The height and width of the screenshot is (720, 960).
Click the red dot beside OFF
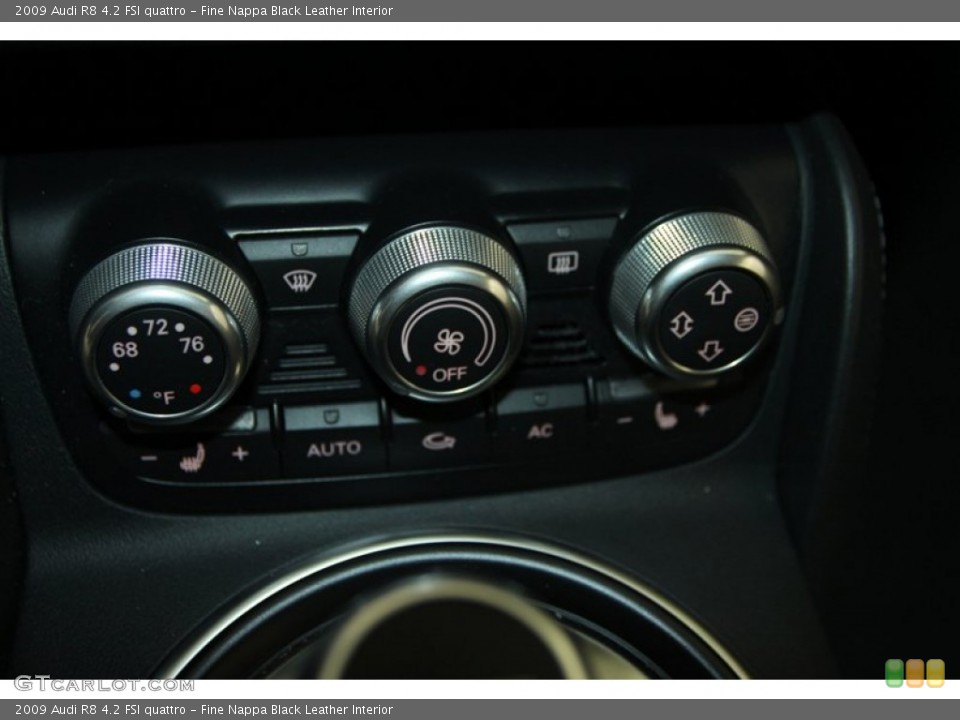point(421,370)
